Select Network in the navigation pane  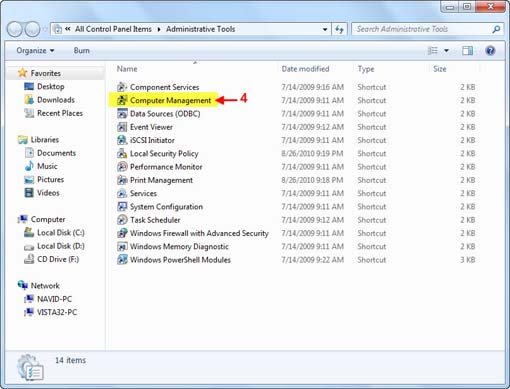tap(45, 286)
